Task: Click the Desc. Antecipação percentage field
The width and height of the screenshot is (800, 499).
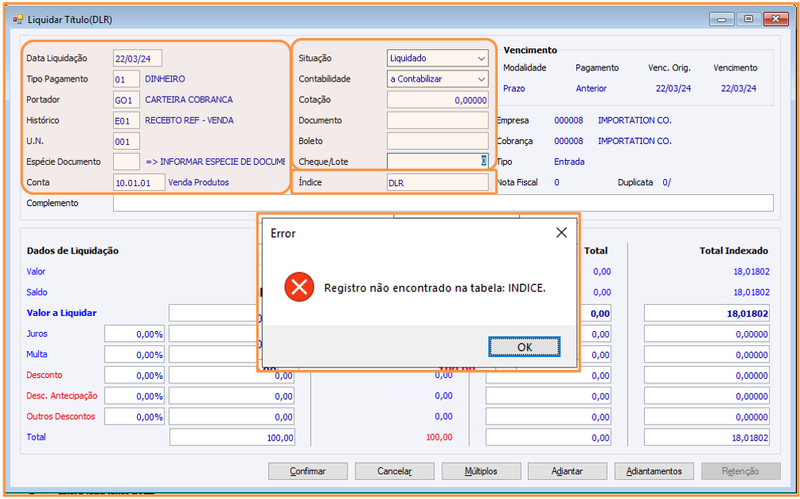Action: 135,396
